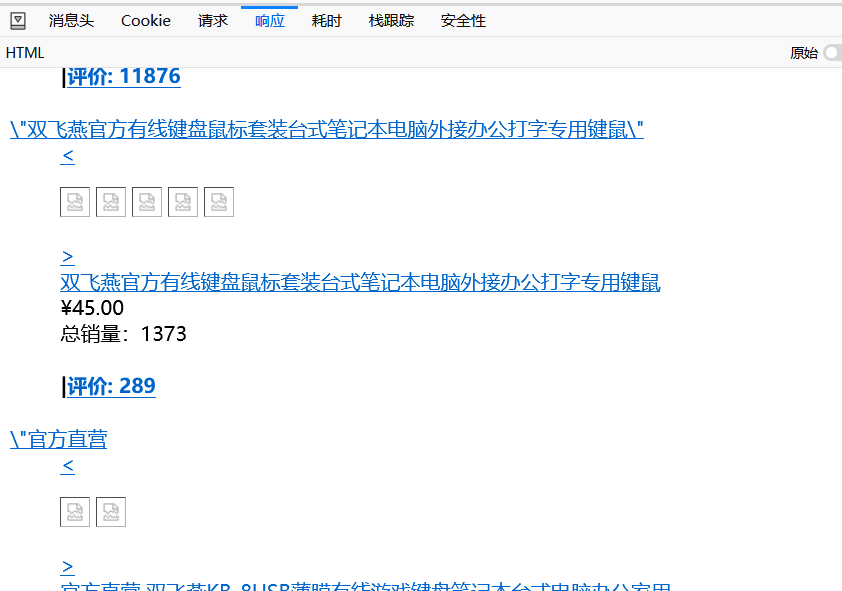Click the 原始 label
The width and height of the screenshot is (842, 591).
click(x=804, y=53)
